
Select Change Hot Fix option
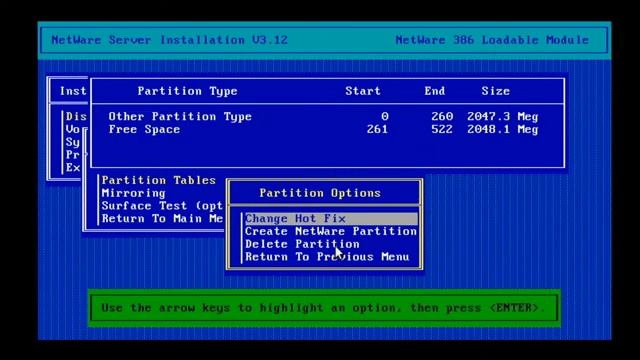click(x=331, y=219)
